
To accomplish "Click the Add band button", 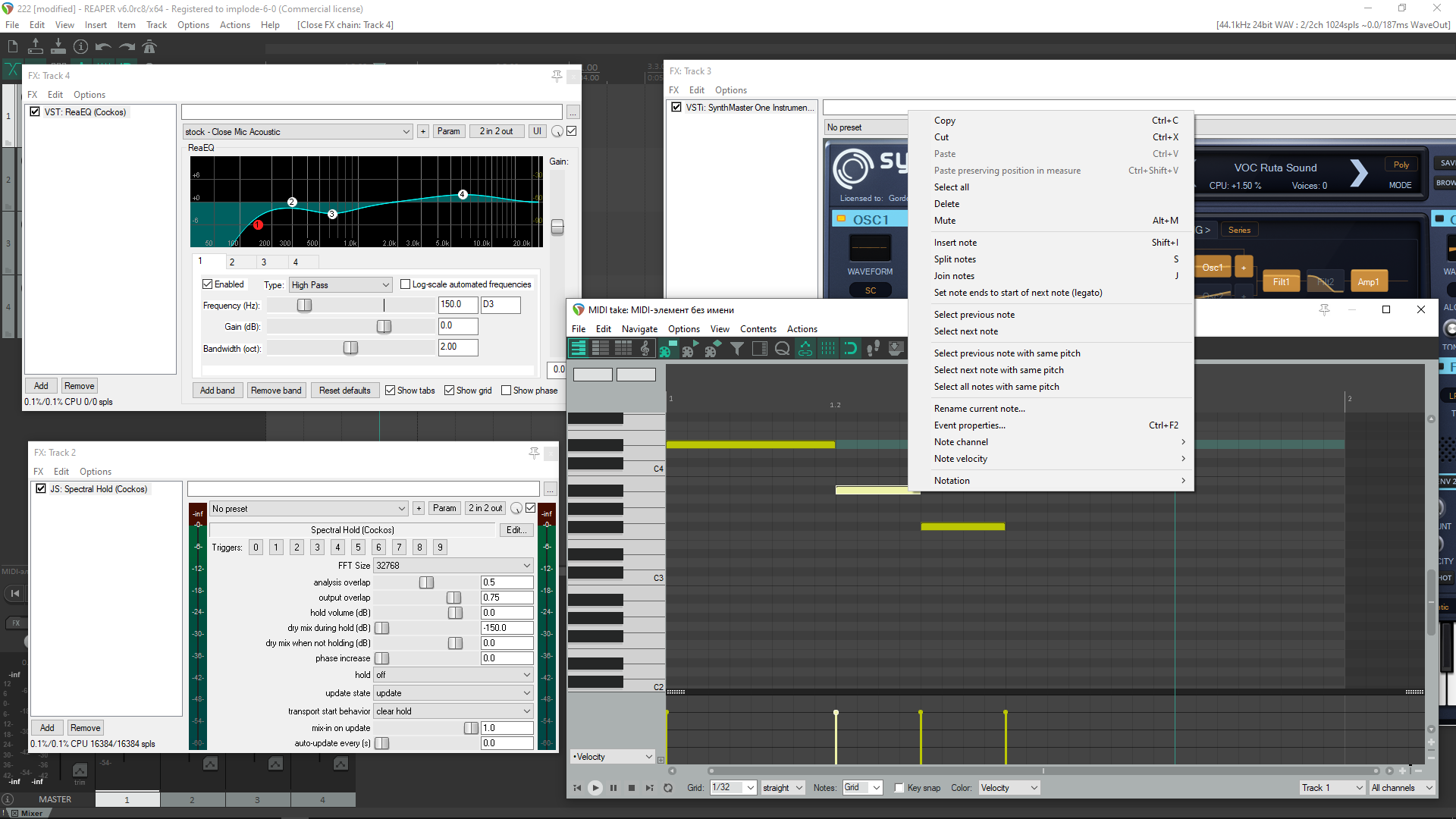I will [x=218, y=391].
